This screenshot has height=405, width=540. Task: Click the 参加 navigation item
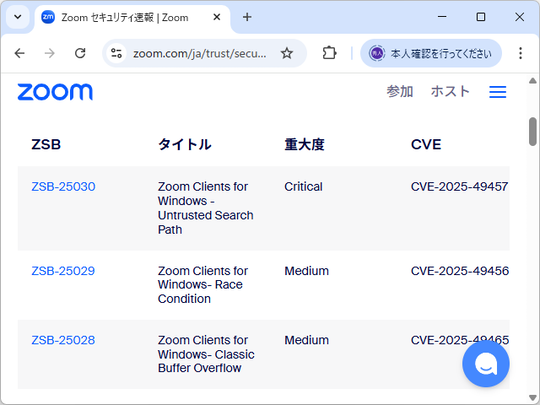click(x=399, y=92)
